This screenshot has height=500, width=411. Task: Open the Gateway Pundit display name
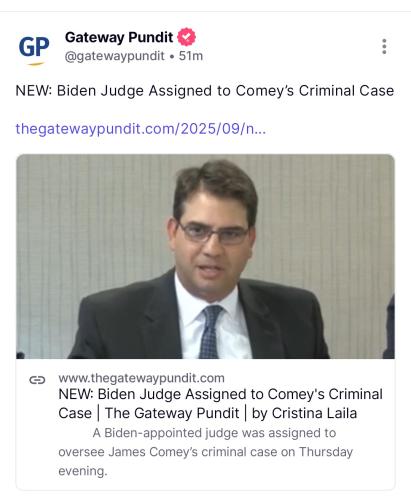pyautogui.click(x=119, y=37)
